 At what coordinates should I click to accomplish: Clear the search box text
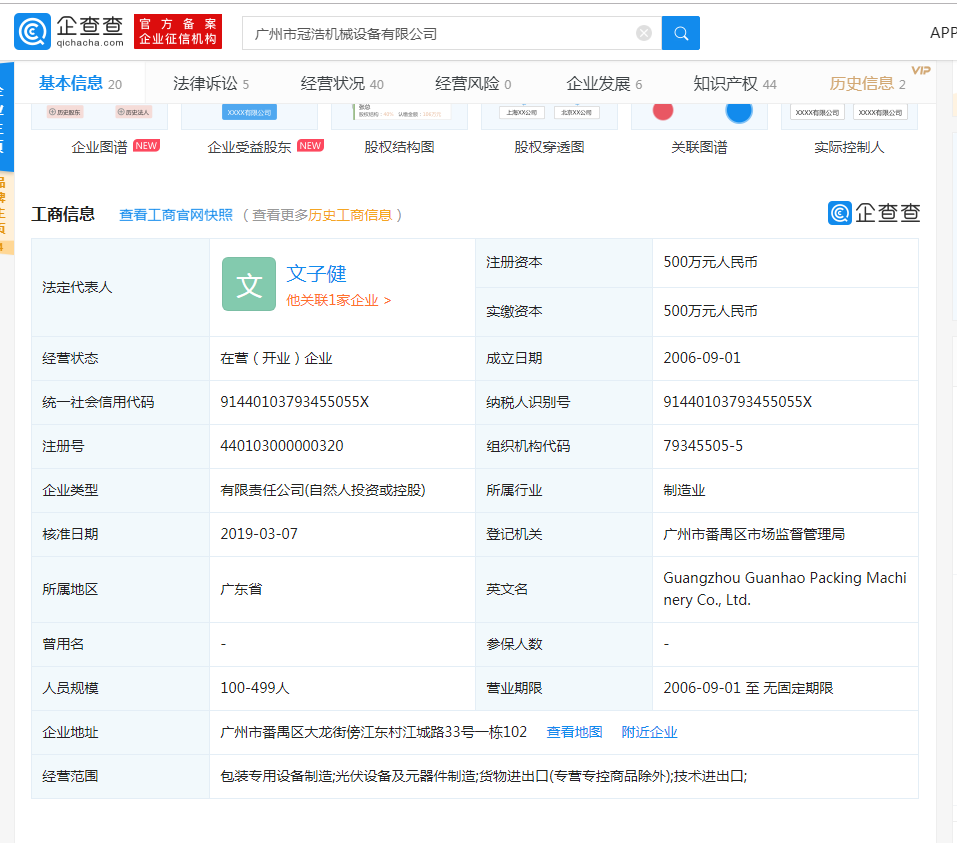[644, 33]
